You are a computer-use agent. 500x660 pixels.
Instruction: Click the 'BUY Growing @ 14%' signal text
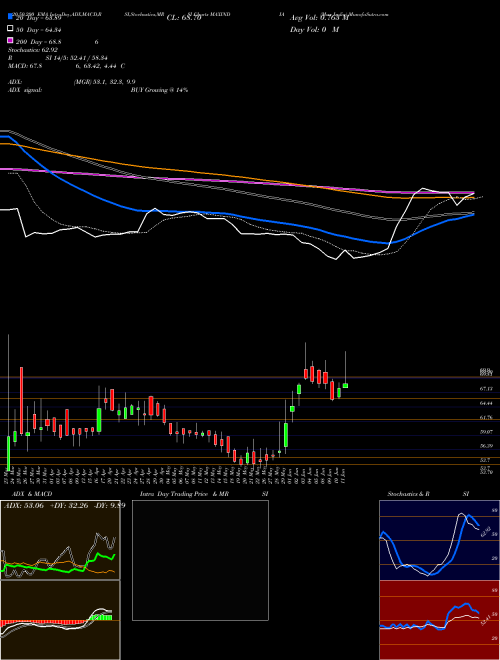[159, 90]
